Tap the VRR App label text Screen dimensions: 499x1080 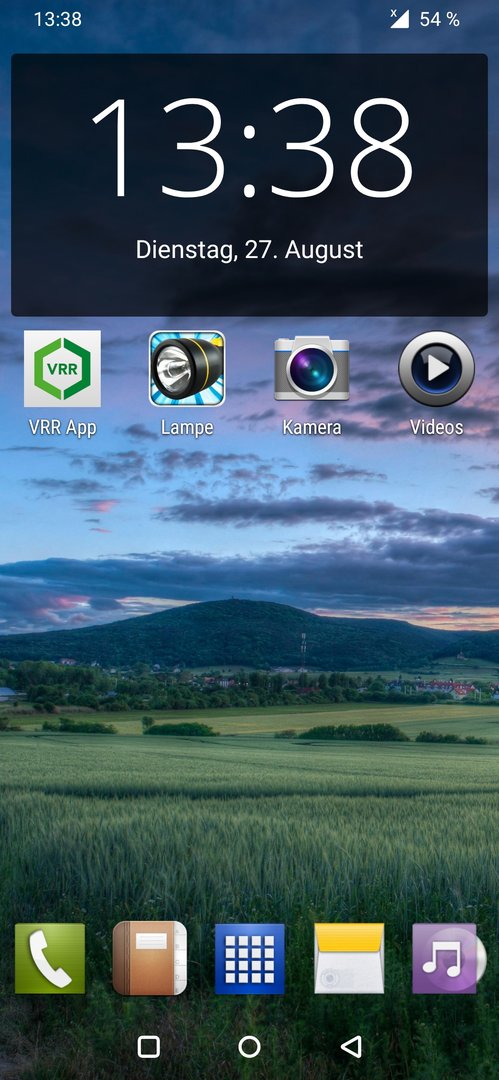(62, 427)
